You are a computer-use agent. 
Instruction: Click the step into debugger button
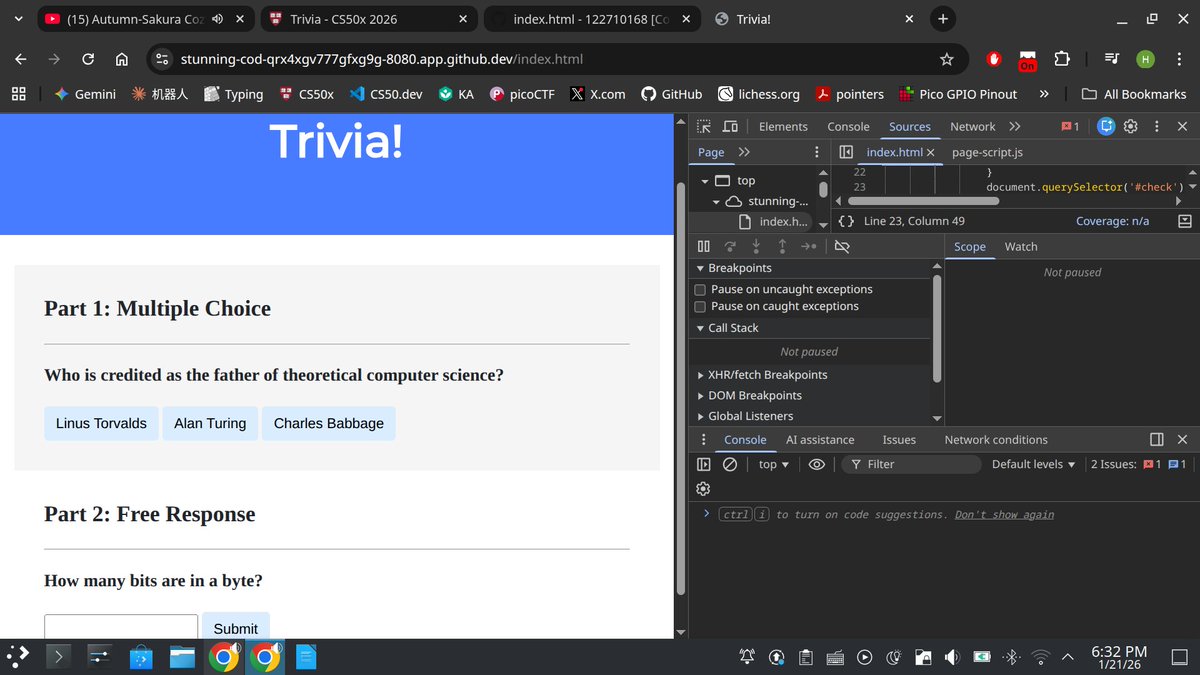[x=756, y=246]
